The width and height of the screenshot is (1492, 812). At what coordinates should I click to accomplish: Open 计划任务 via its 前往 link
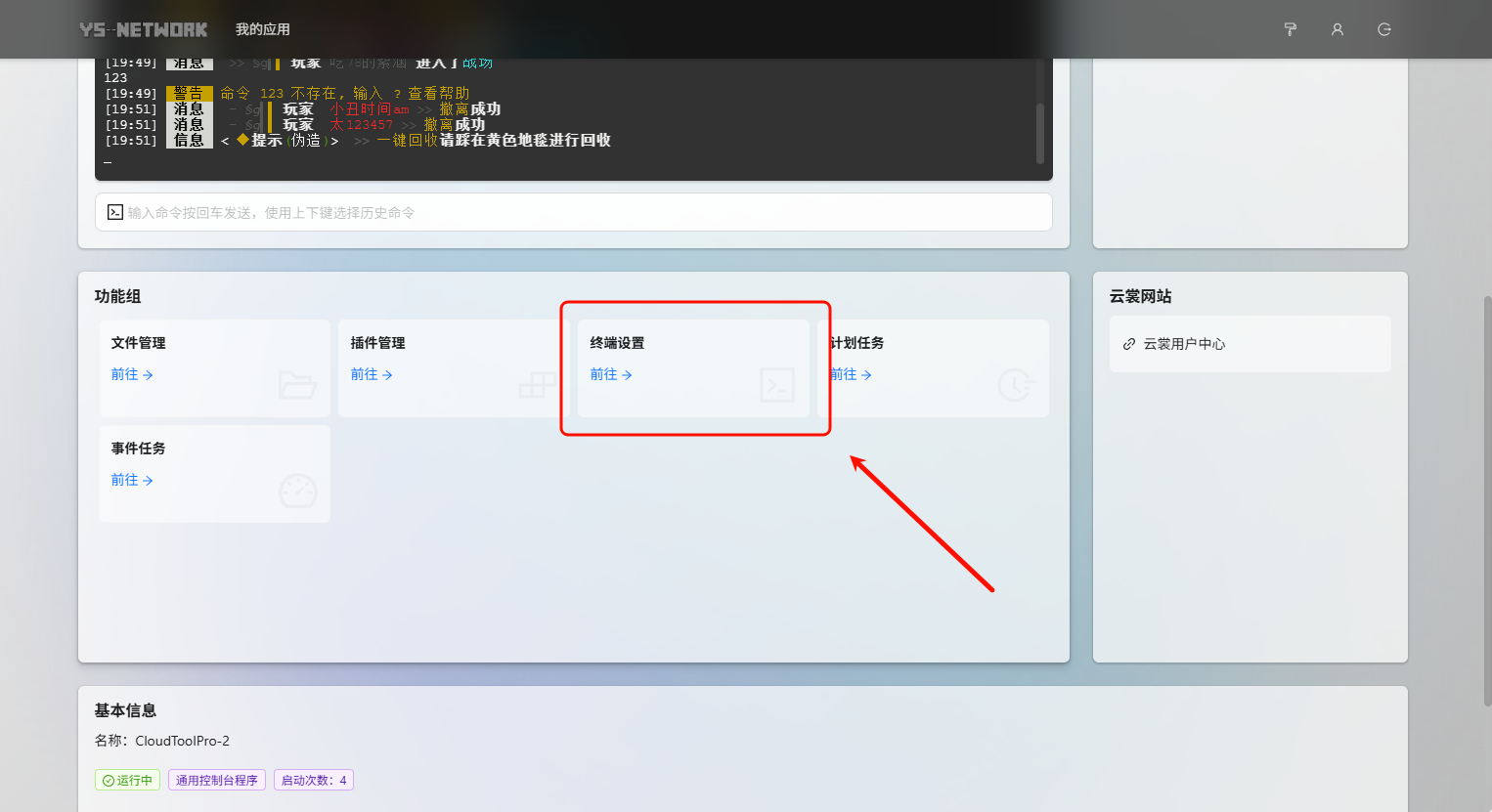(x=851, y=374)
